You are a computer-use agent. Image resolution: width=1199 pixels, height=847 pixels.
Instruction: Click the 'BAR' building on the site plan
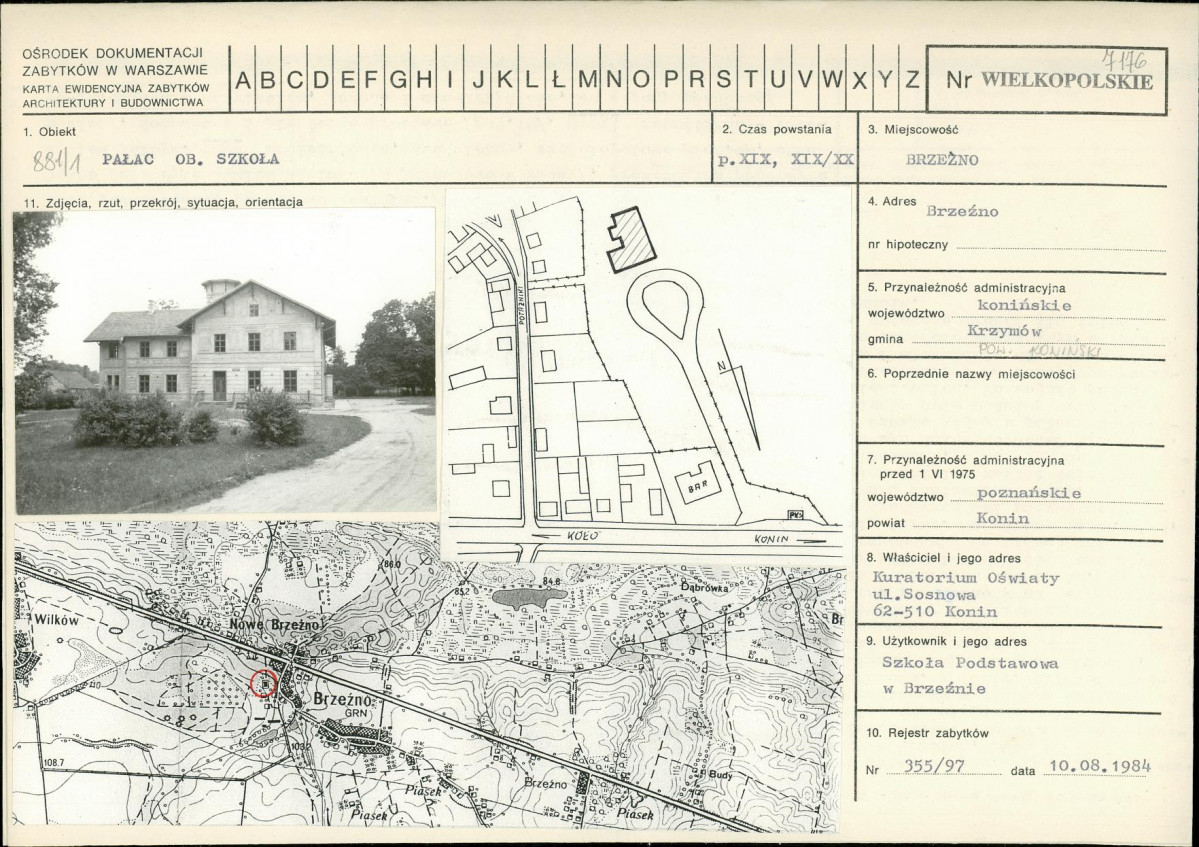pos(697,483)
